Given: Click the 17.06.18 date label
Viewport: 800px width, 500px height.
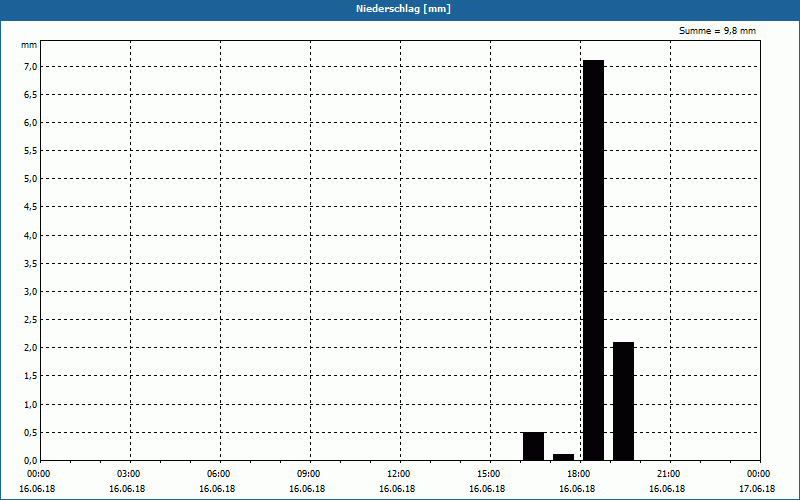Looking at the screenshot, I should coord(757,488).
